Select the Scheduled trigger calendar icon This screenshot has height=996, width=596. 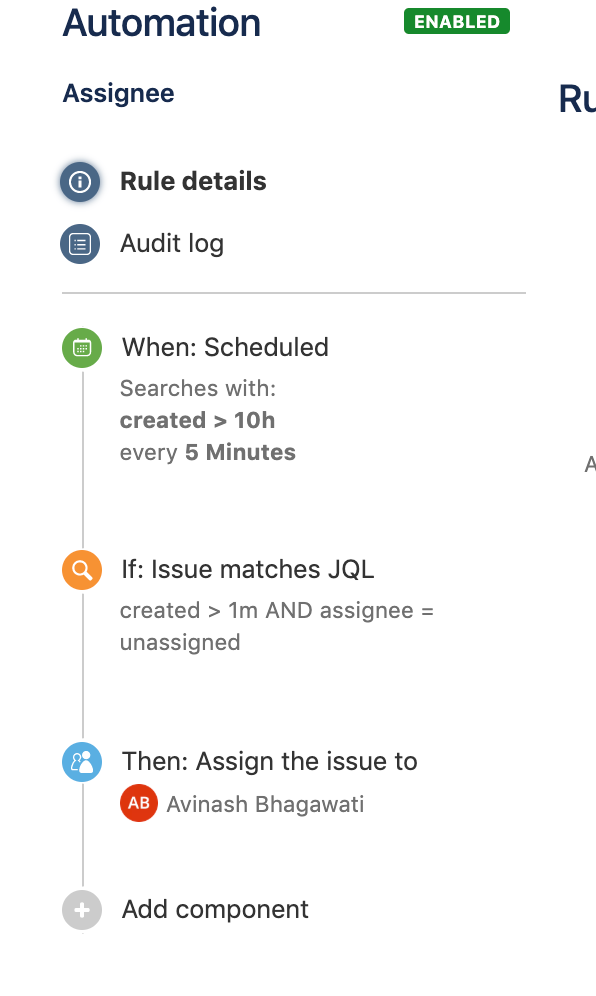[81, 348]
